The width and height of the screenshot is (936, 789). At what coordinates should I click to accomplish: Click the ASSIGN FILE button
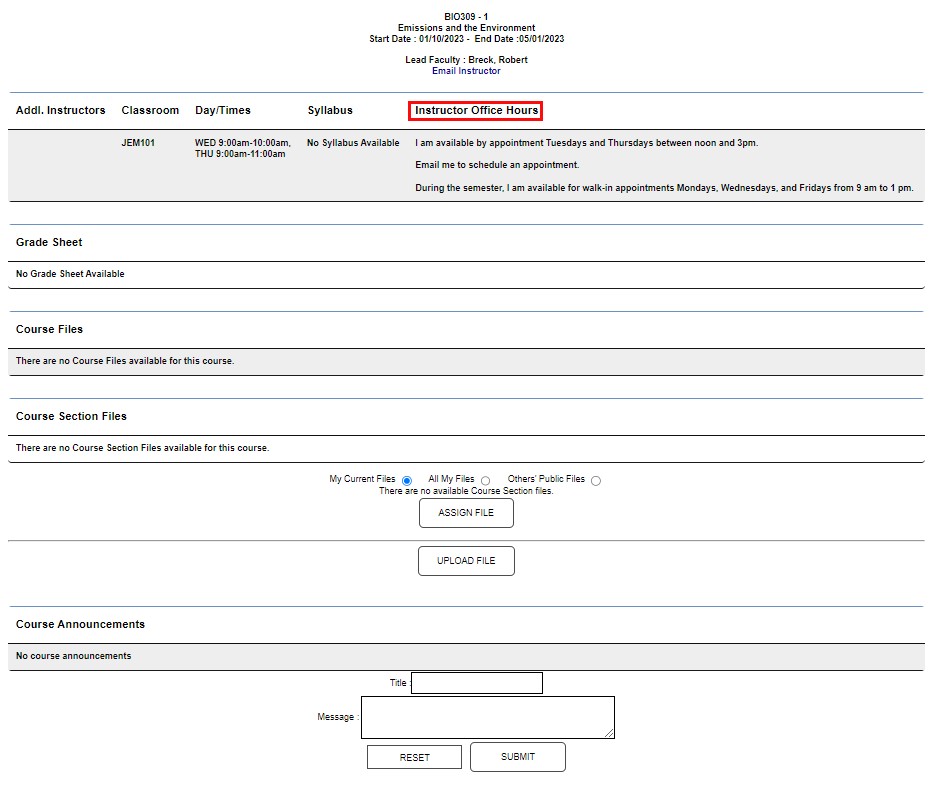pyautogui.click(x=466, y=513)
